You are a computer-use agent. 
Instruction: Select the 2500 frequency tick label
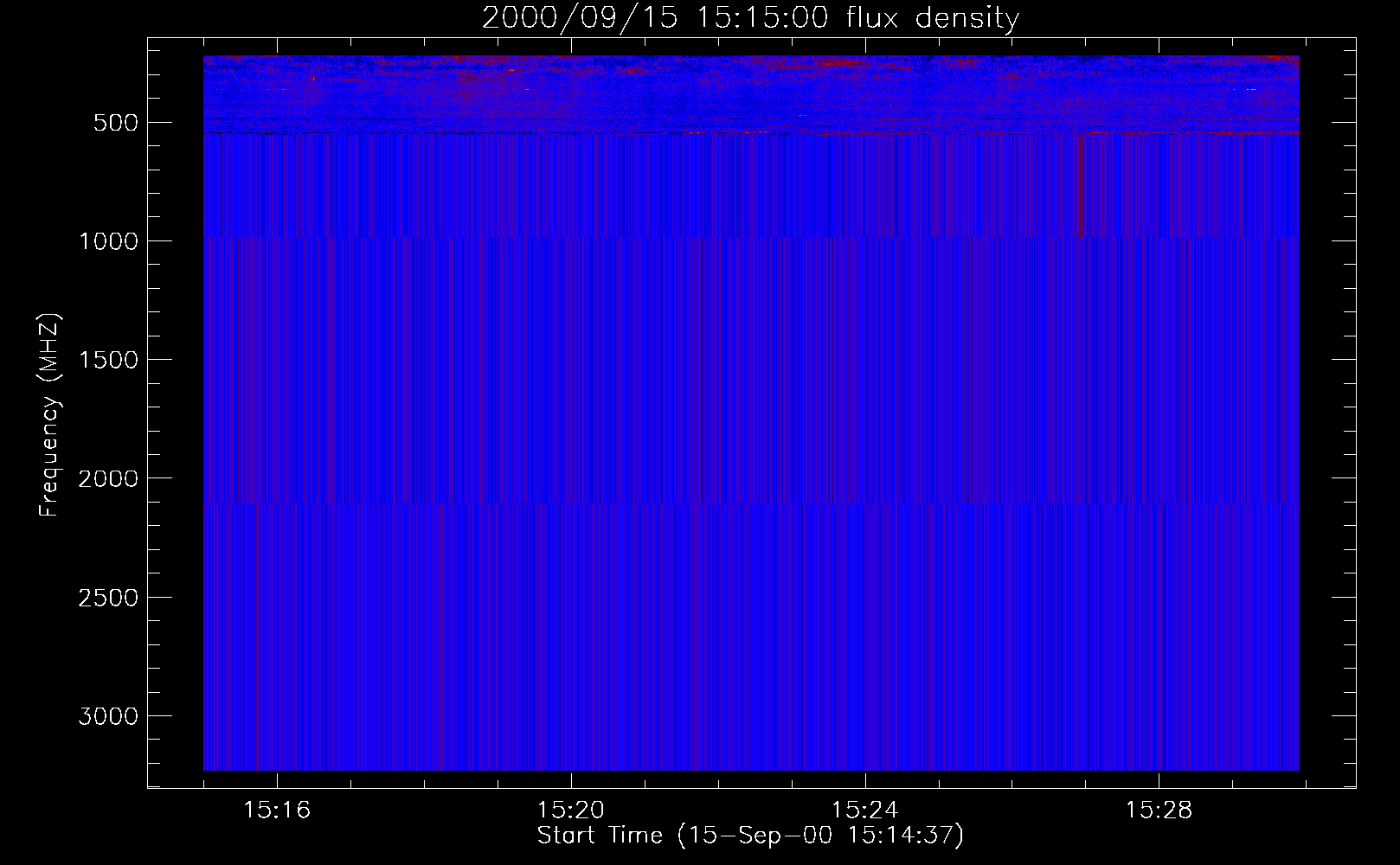(108, 598)
